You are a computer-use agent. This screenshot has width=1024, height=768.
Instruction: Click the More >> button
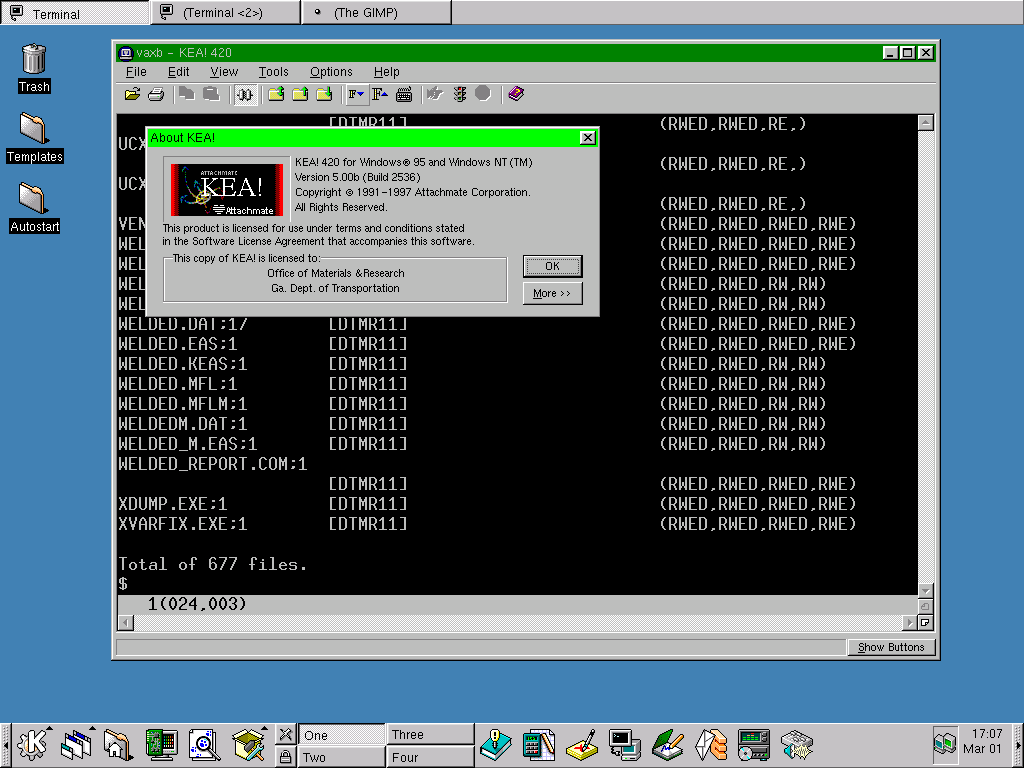[552, 293]
